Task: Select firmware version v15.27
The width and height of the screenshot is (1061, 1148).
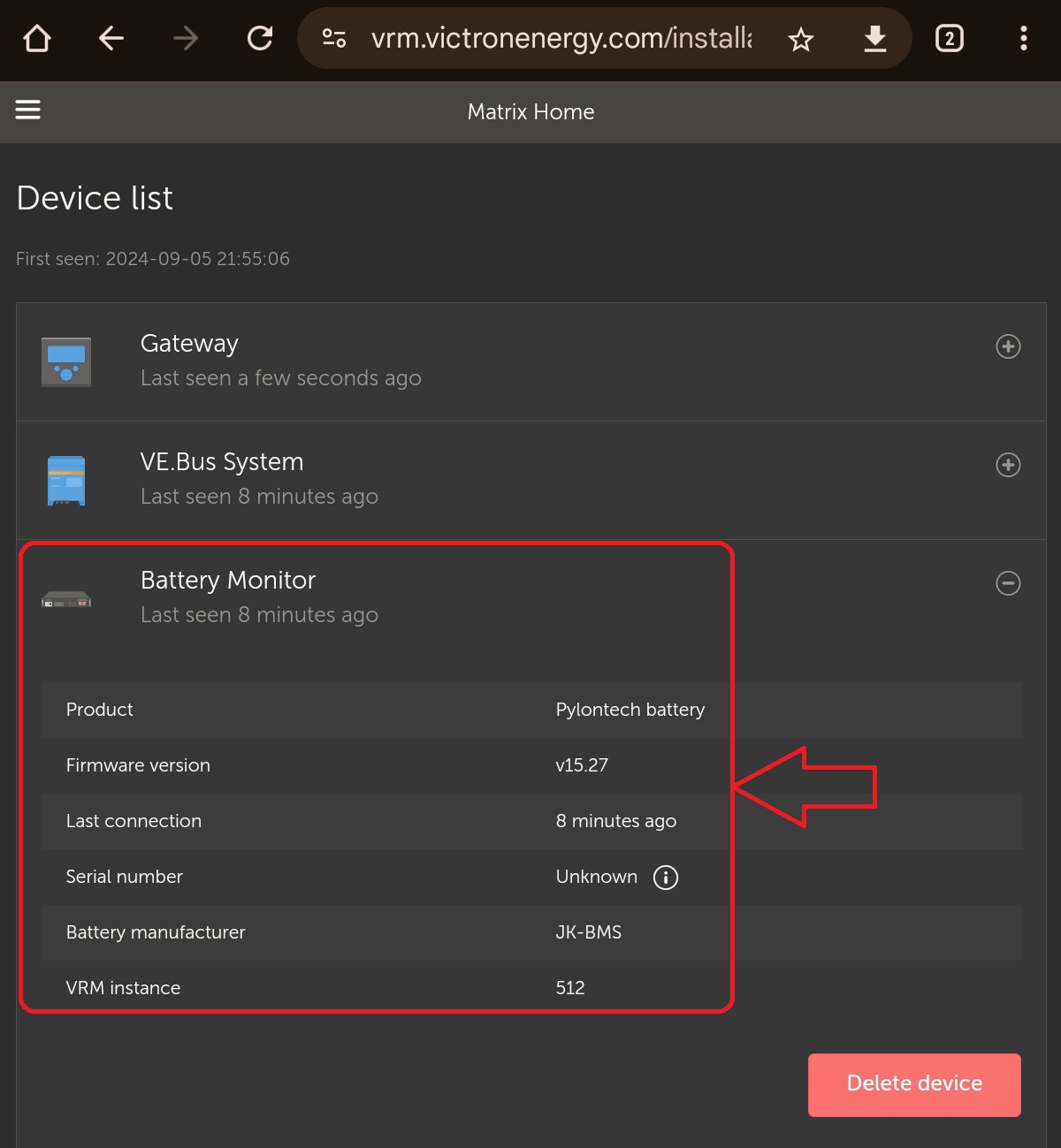Action: (582, 765)
